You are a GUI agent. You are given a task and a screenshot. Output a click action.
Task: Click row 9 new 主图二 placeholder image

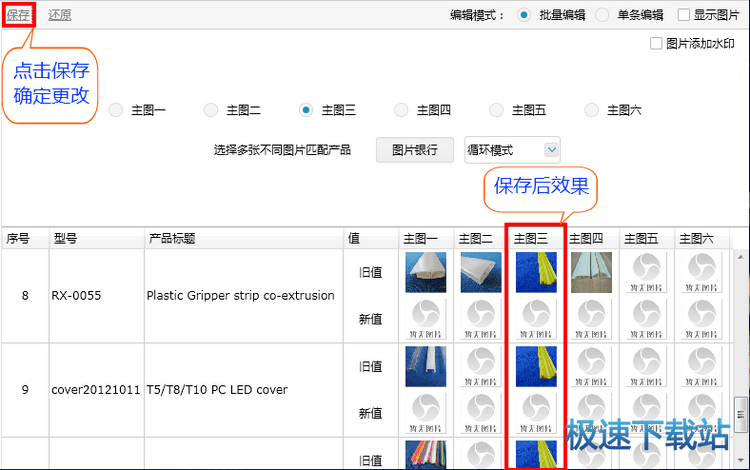pos(481,413)
